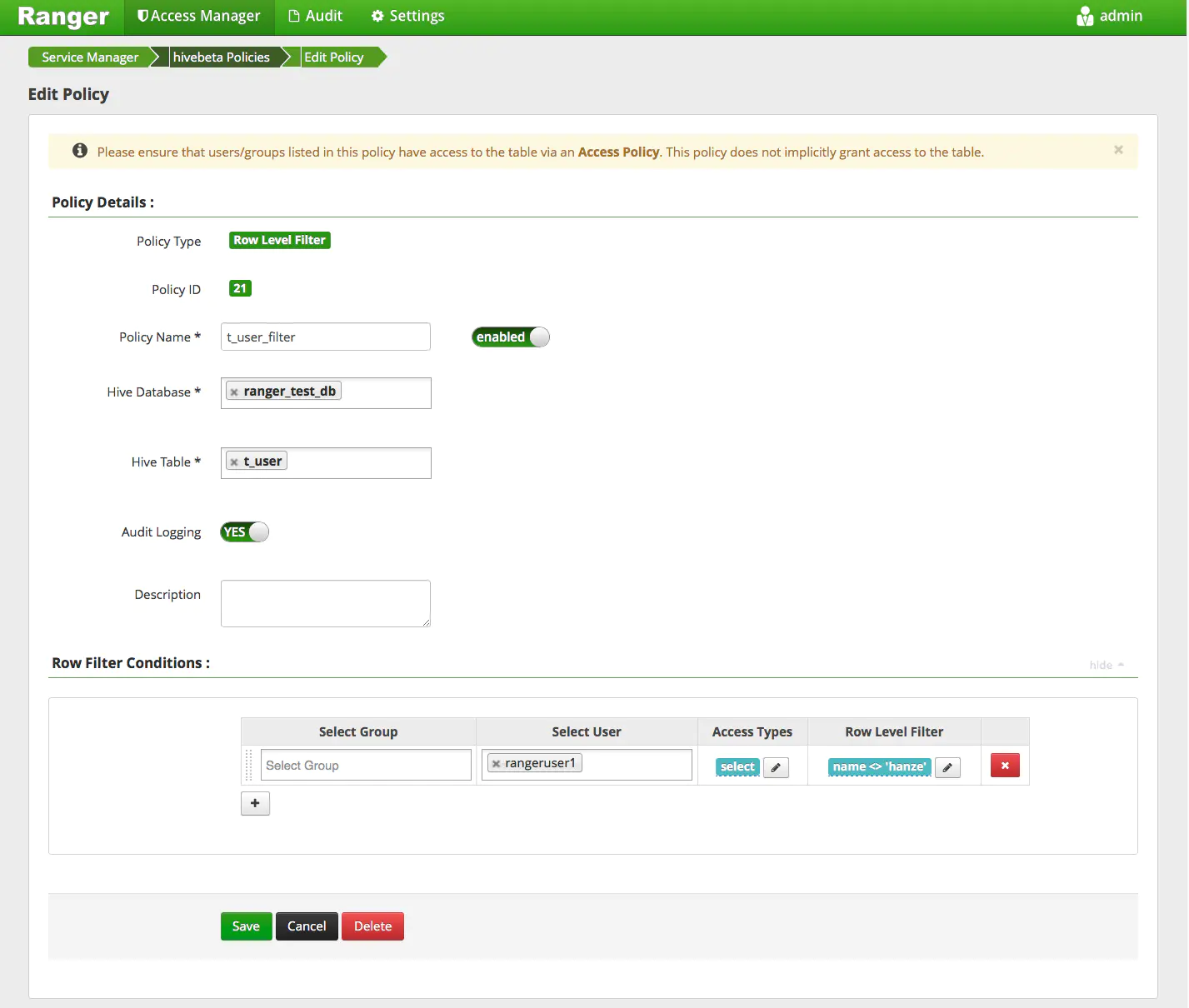Remove rangeruser1 from Select User

tap(496, 764)
